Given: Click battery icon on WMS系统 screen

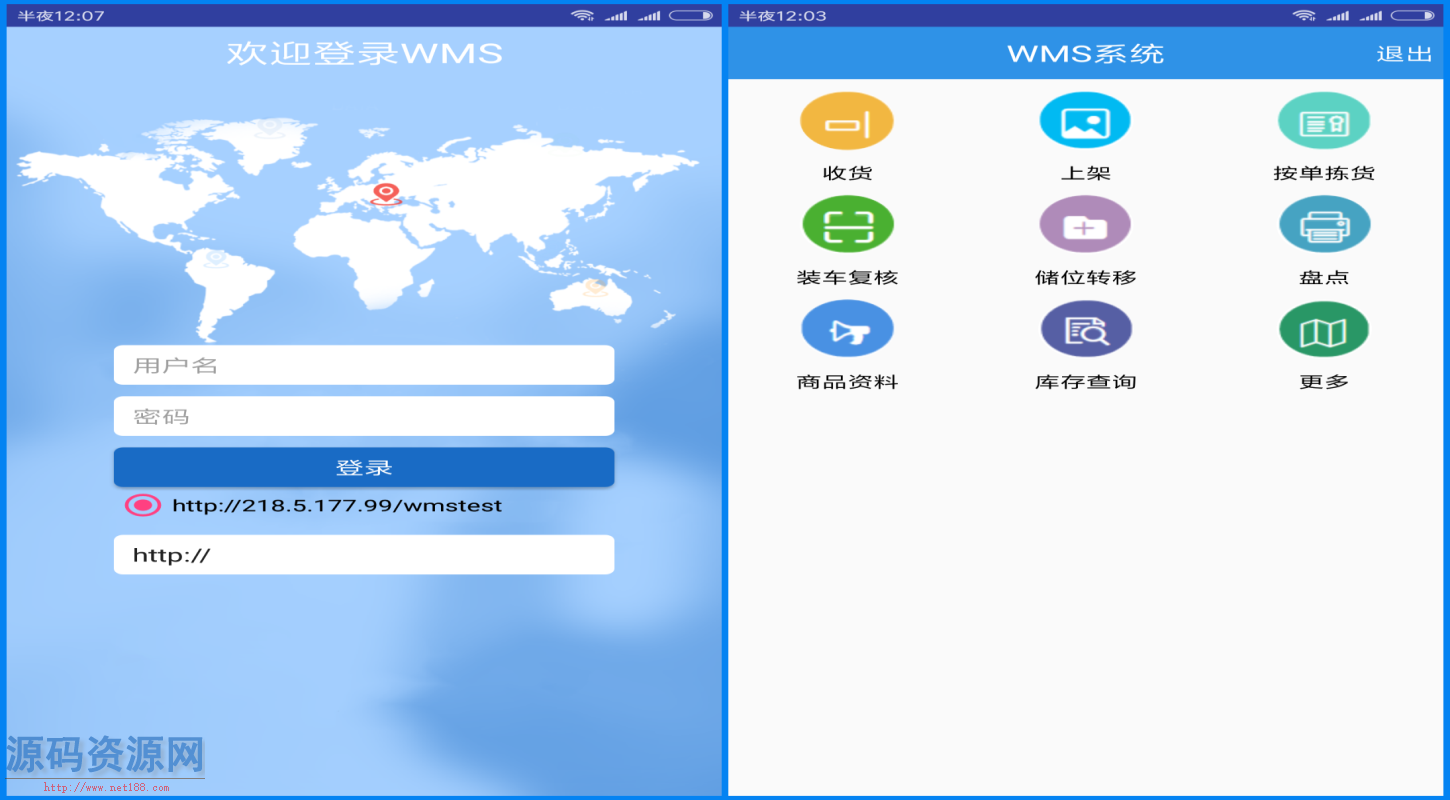Looking at the screenshot, I should [x=1412, y=15].
